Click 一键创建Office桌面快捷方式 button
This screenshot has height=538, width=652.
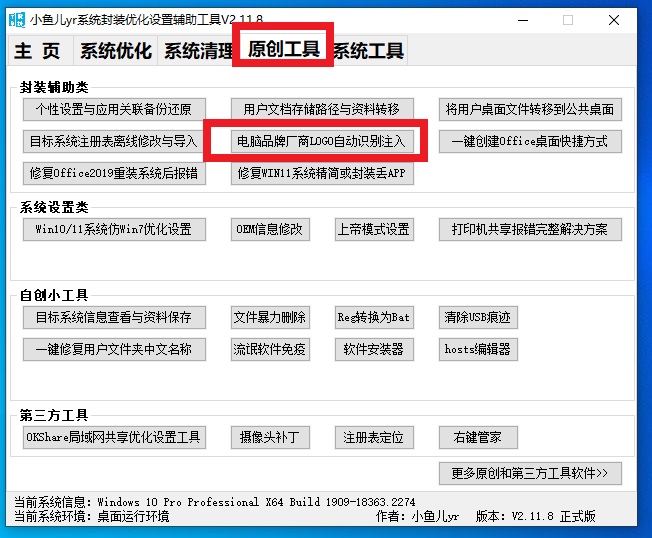tap(530, 141)
